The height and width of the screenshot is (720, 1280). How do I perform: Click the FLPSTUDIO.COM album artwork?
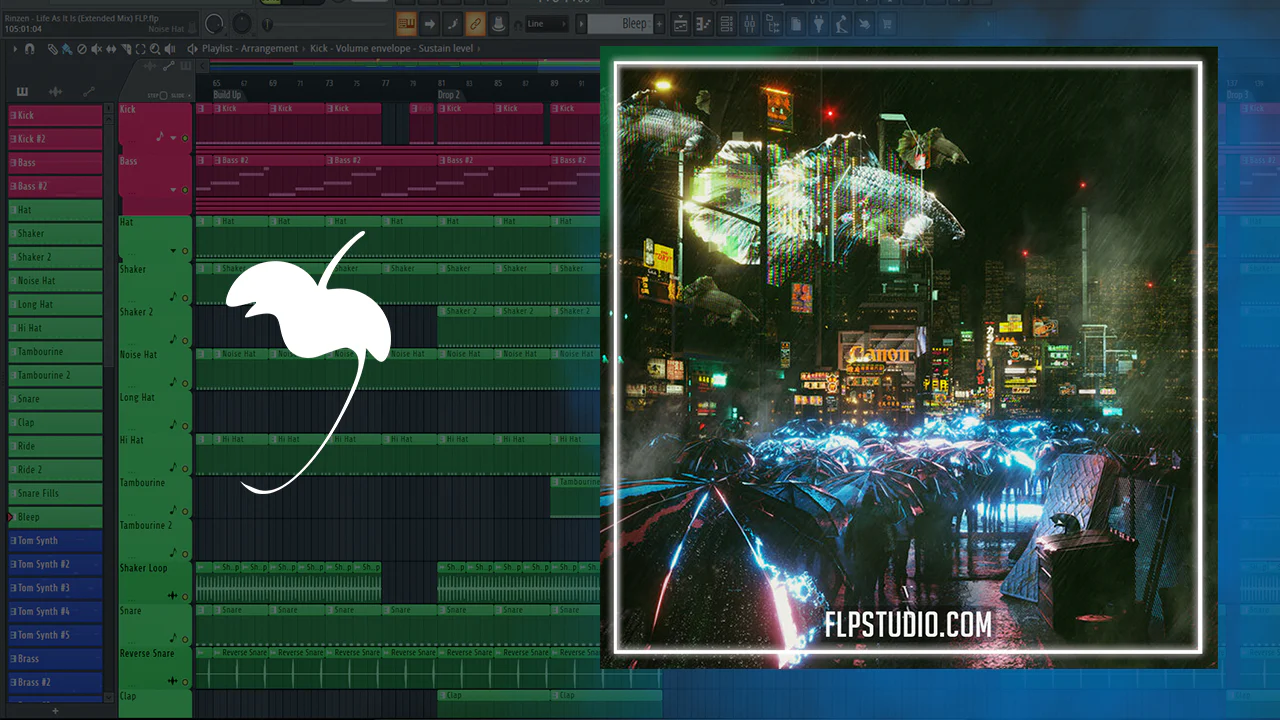click(908, 357)
